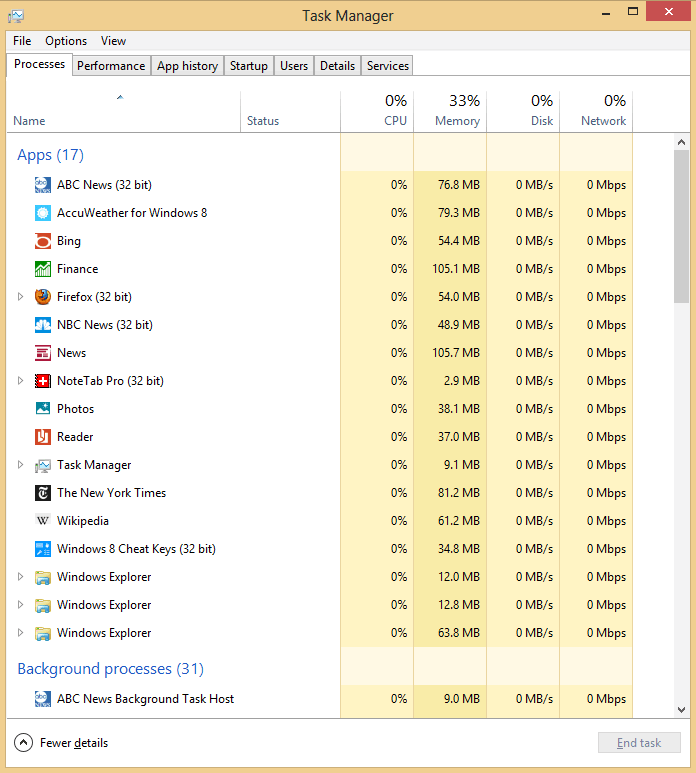Click the Photos app icon
The width and height of the screenshot is (696, 773).
tap(43, 409)
